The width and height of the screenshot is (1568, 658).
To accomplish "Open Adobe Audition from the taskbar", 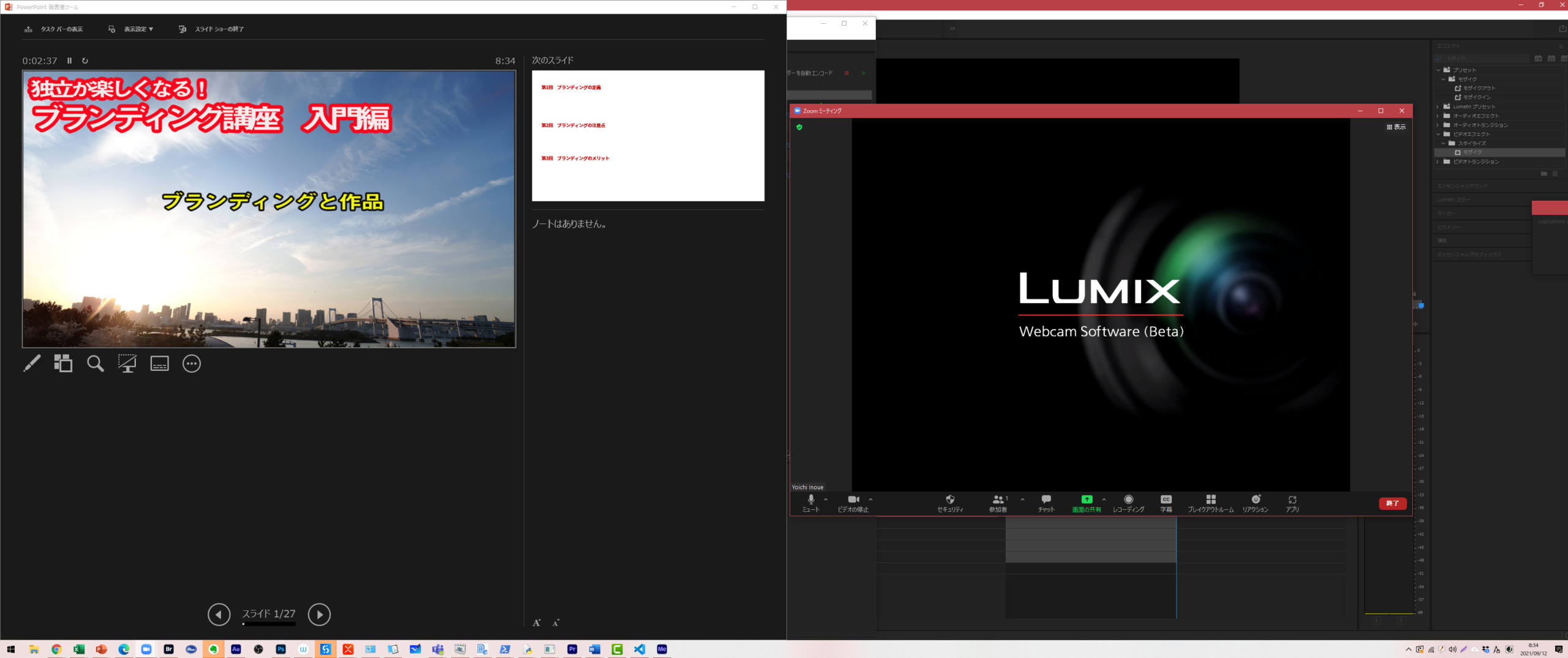I will tap(236, 649).
